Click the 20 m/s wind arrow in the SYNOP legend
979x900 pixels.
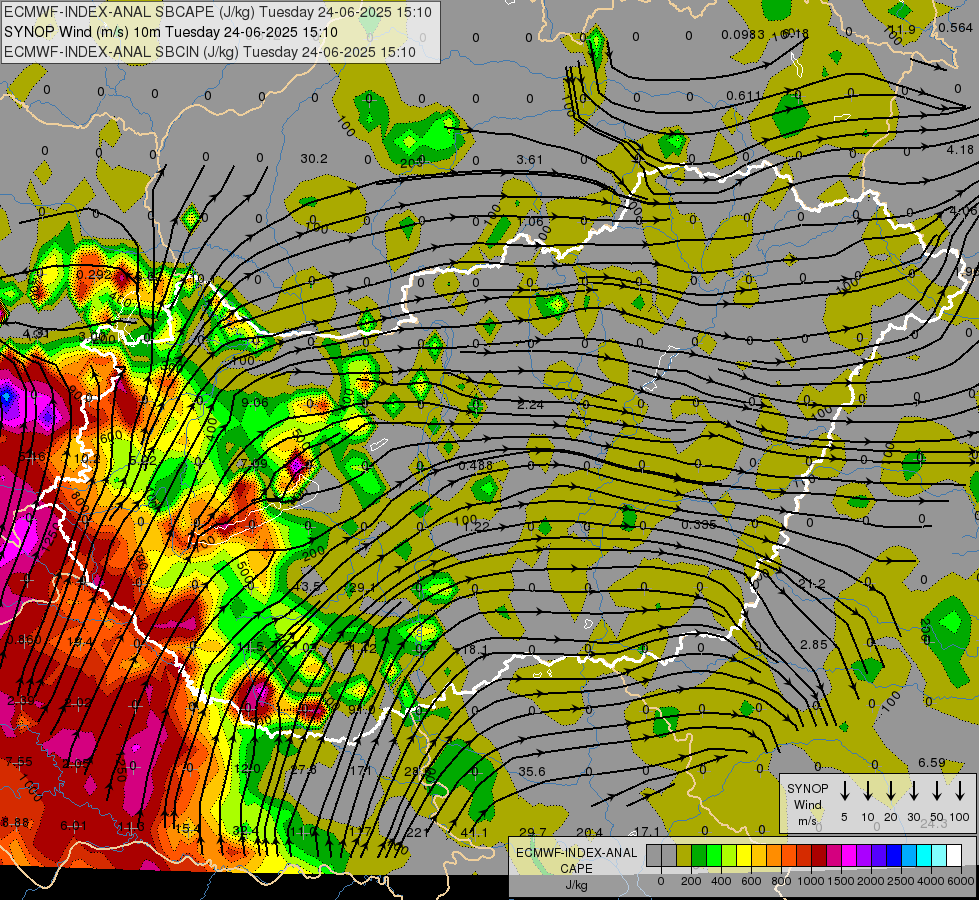(891, 791)
